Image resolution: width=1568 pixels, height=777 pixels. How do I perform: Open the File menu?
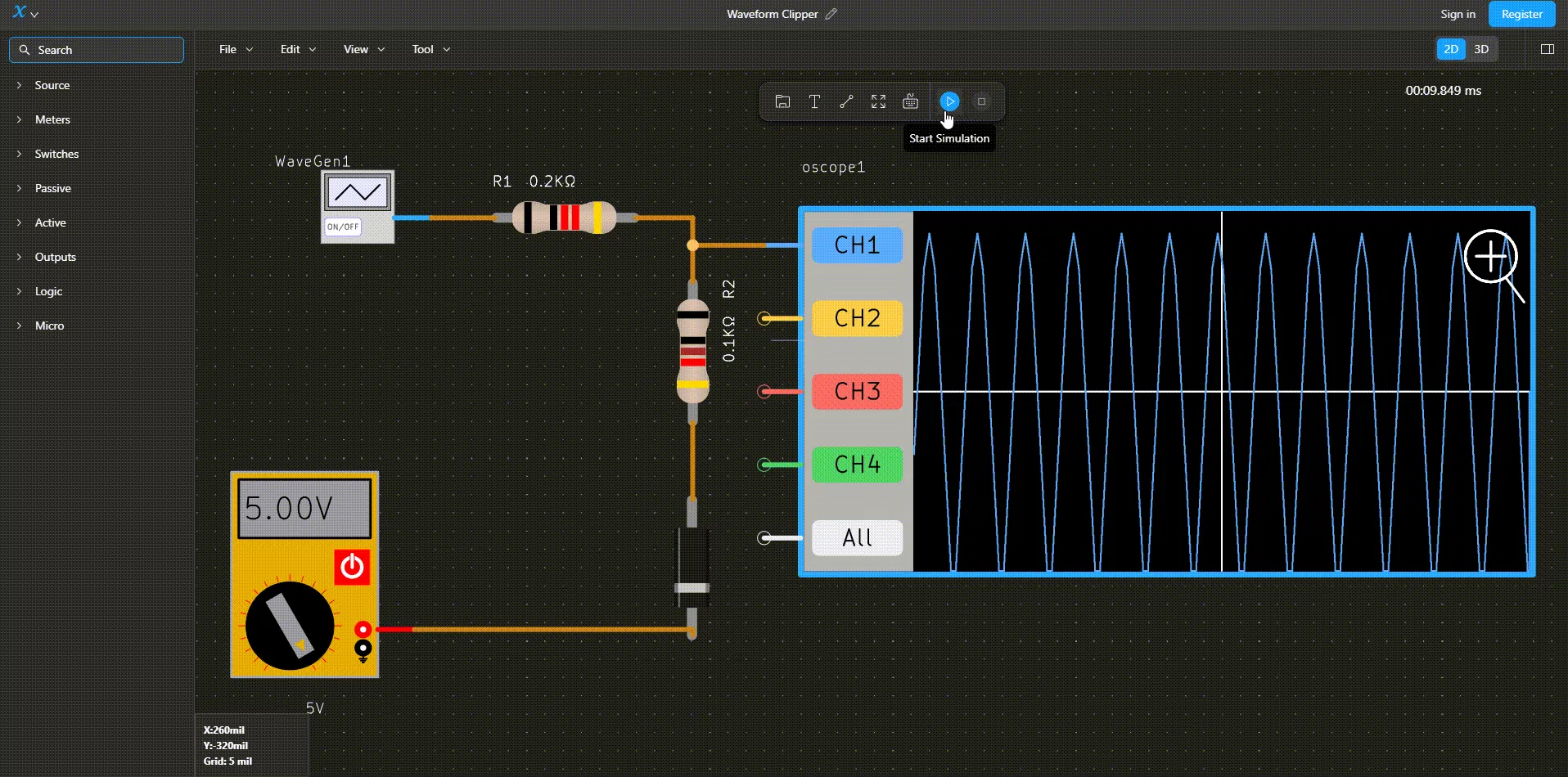(x=236, y=49)
